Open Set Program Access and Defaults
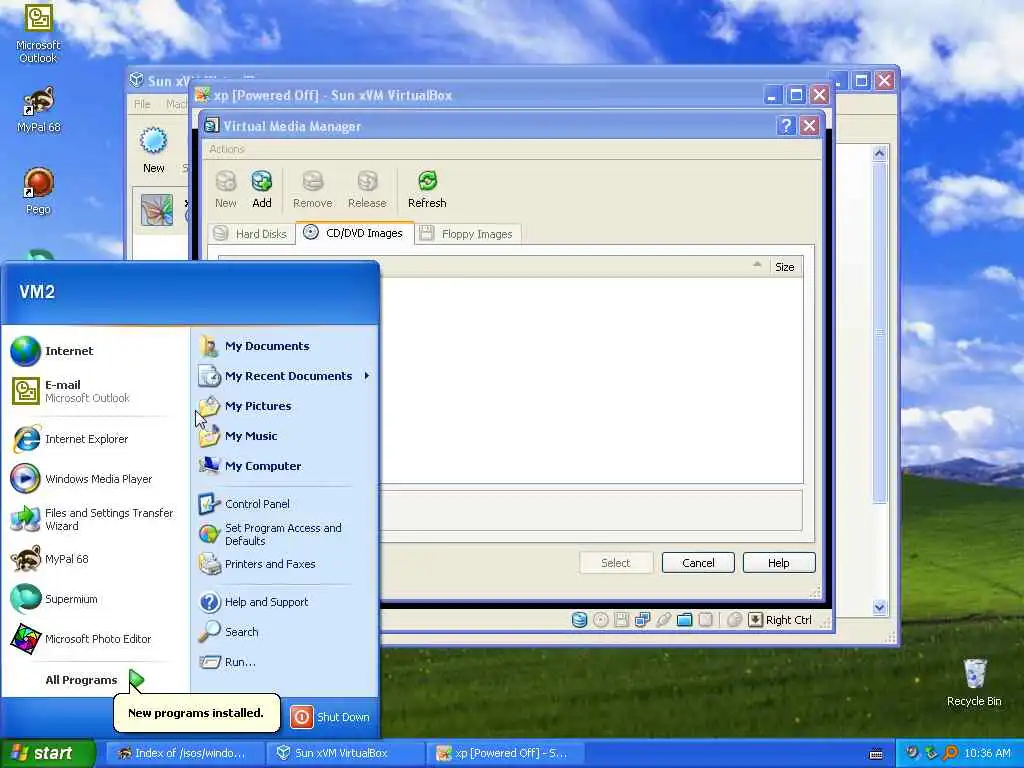Image resolution: width=1024 pixels, height=768 pixels. [x=285, y=534]
